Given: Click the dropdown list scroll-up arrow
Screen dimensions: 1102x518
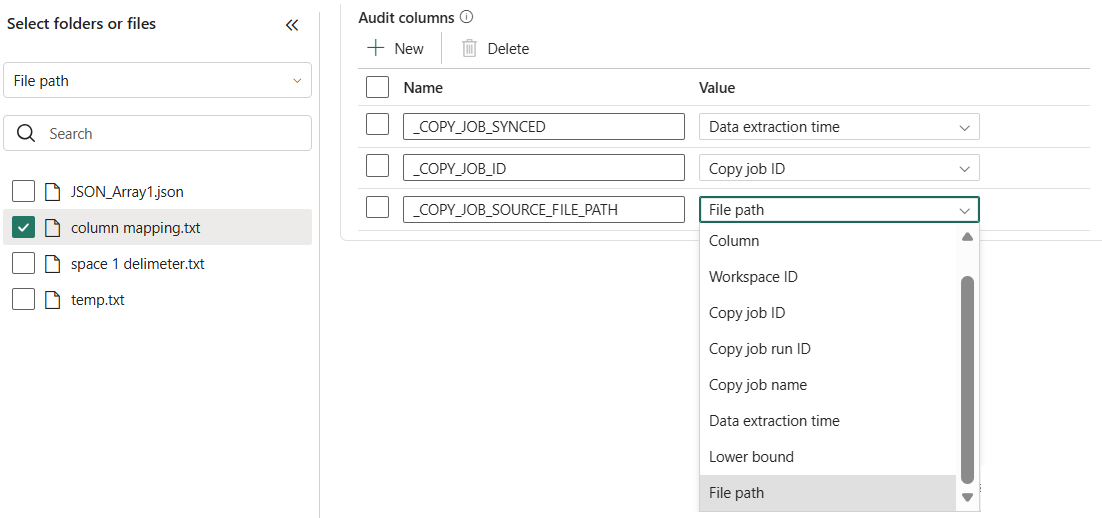Looking at the screenshot, I should click(967, 237).
